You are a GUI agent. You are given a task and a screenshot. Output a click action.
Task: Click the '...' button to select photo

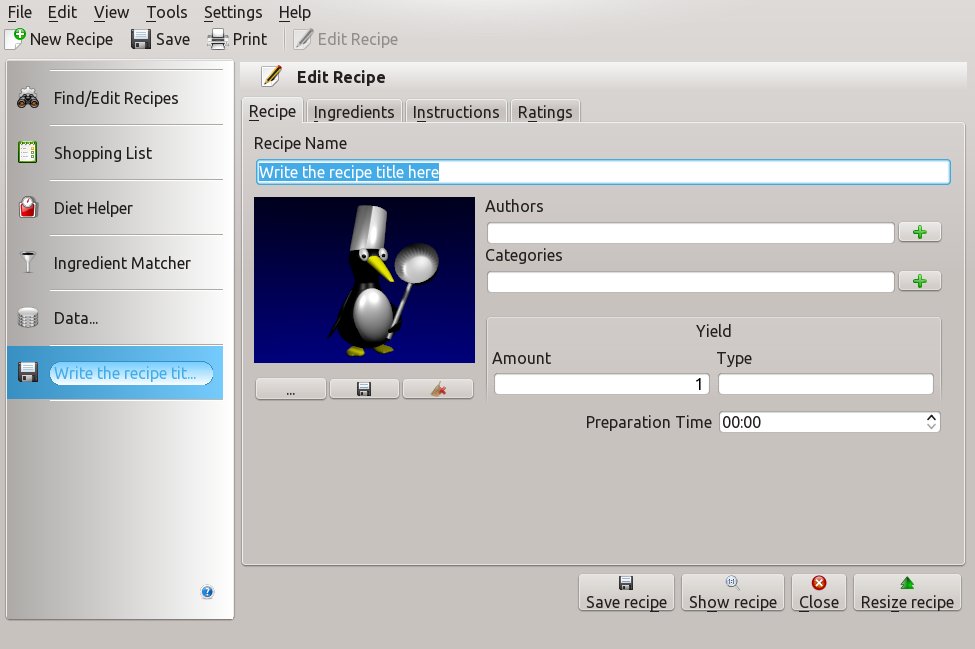click(290, 389)
